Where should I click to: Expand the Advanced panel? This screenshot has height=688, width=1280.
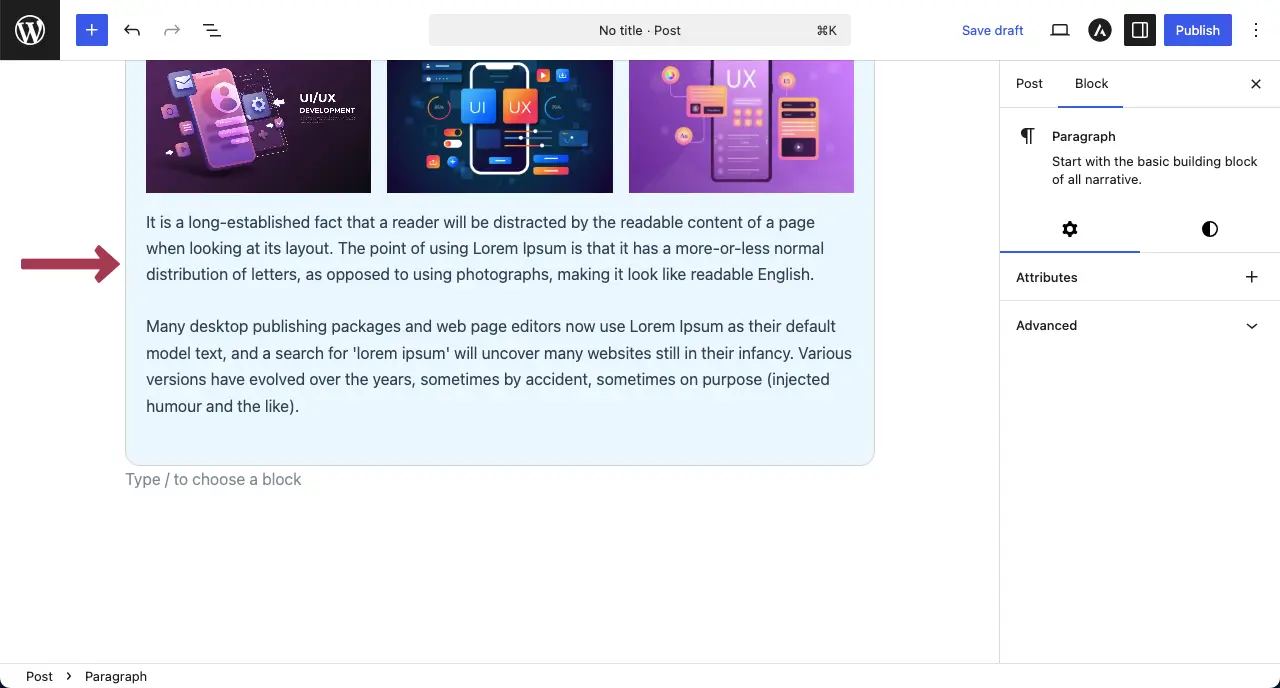(x=1140, y=325)
